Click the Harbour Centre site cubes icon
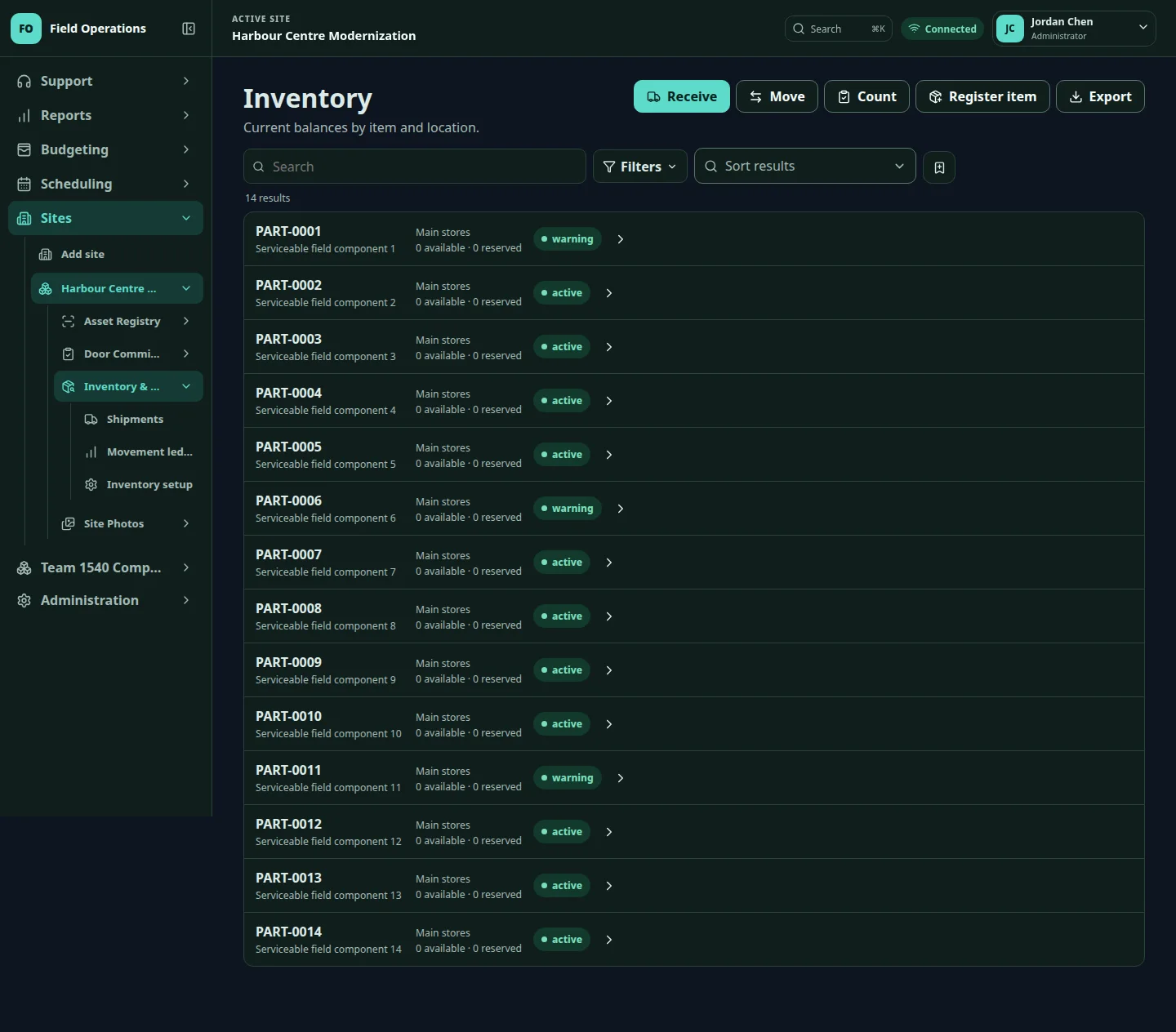 coord(46,288)
